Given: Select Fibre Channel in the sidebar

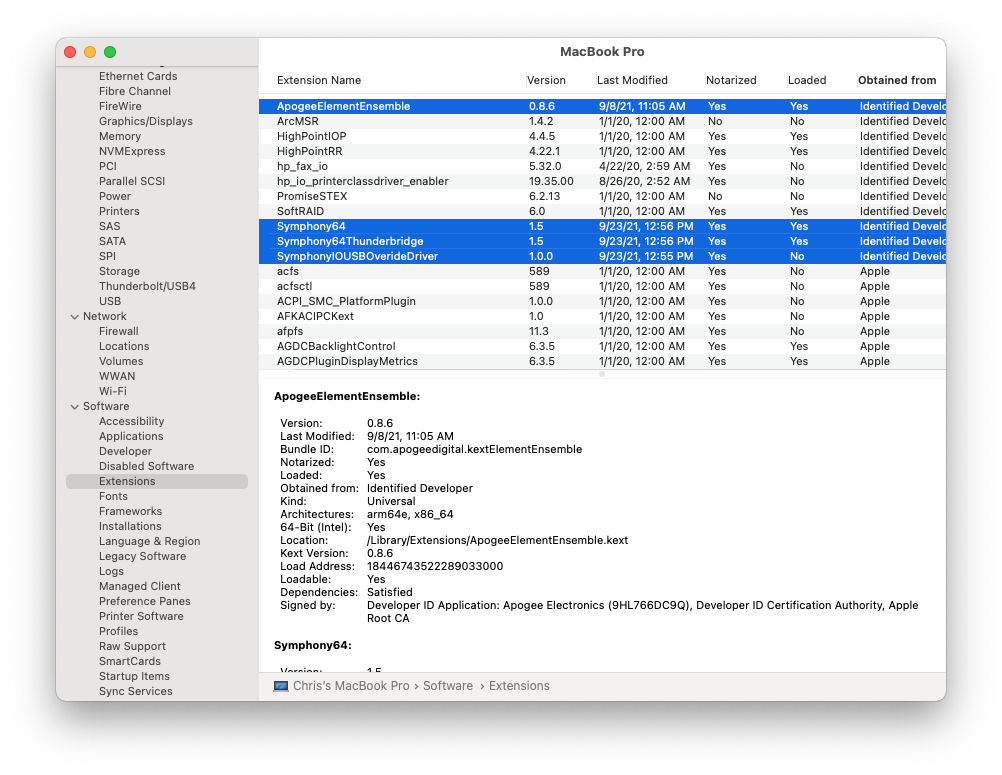Looking at the screenshot, I should (135, 91).
